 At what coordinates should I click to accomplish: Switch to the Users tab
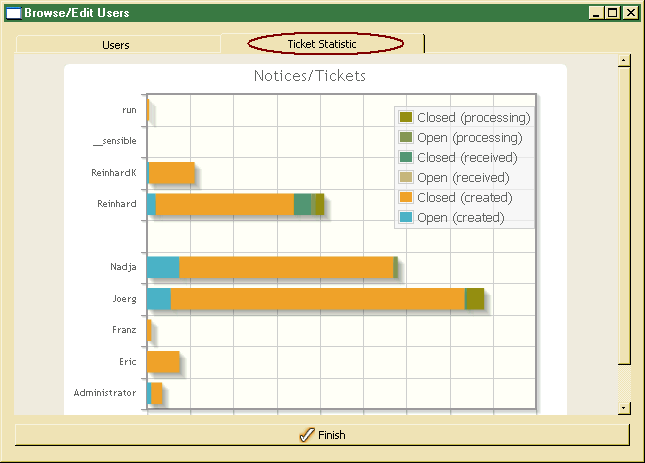(116, 45)
